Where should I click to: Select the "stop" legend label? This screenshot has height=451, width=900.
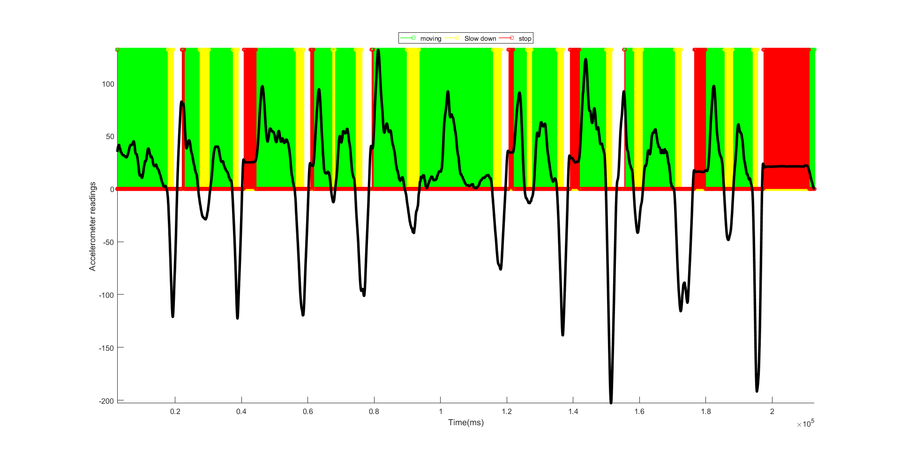(525, 38)
